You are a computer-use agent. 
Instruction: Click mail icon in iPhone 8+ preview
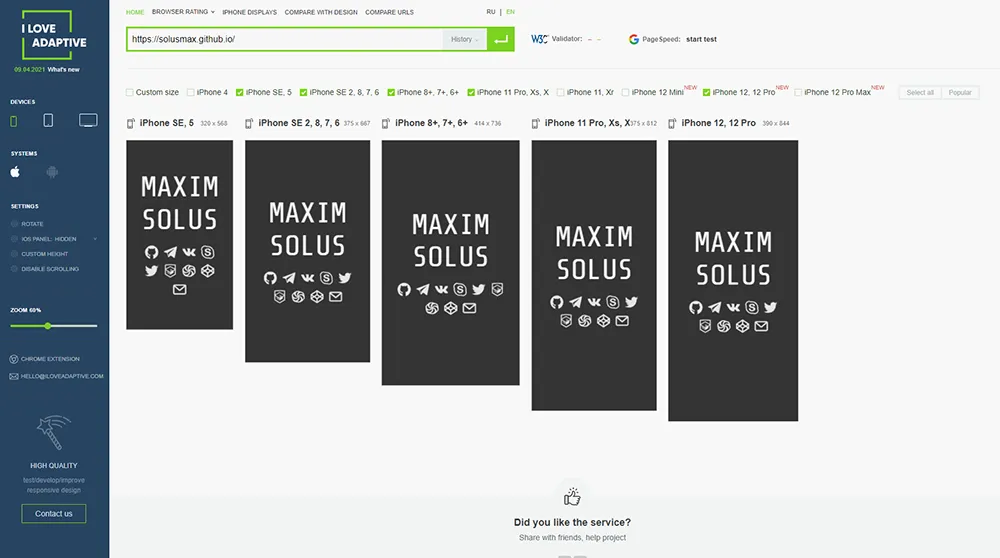469,308
